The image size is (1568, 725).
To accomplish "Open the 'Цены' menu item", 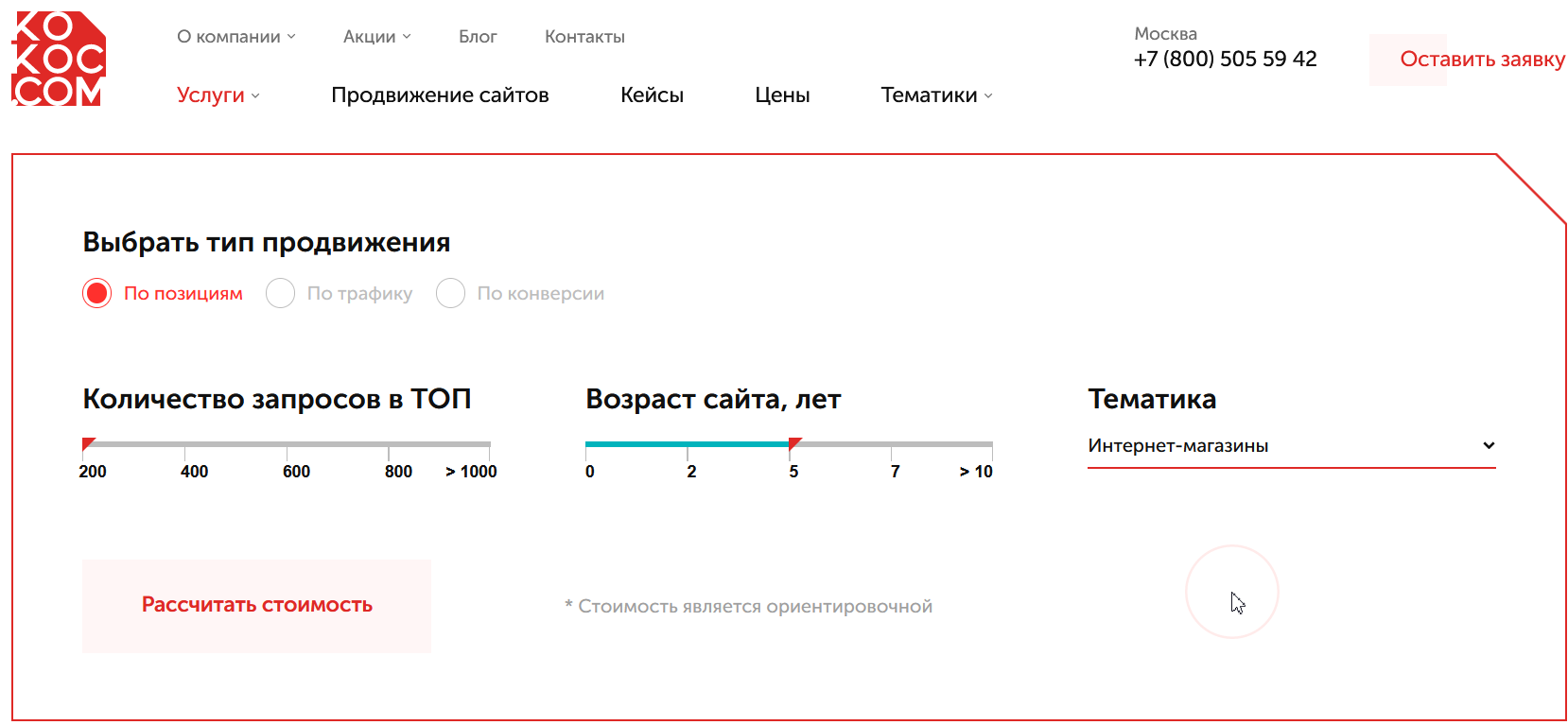I will (782, 95).
